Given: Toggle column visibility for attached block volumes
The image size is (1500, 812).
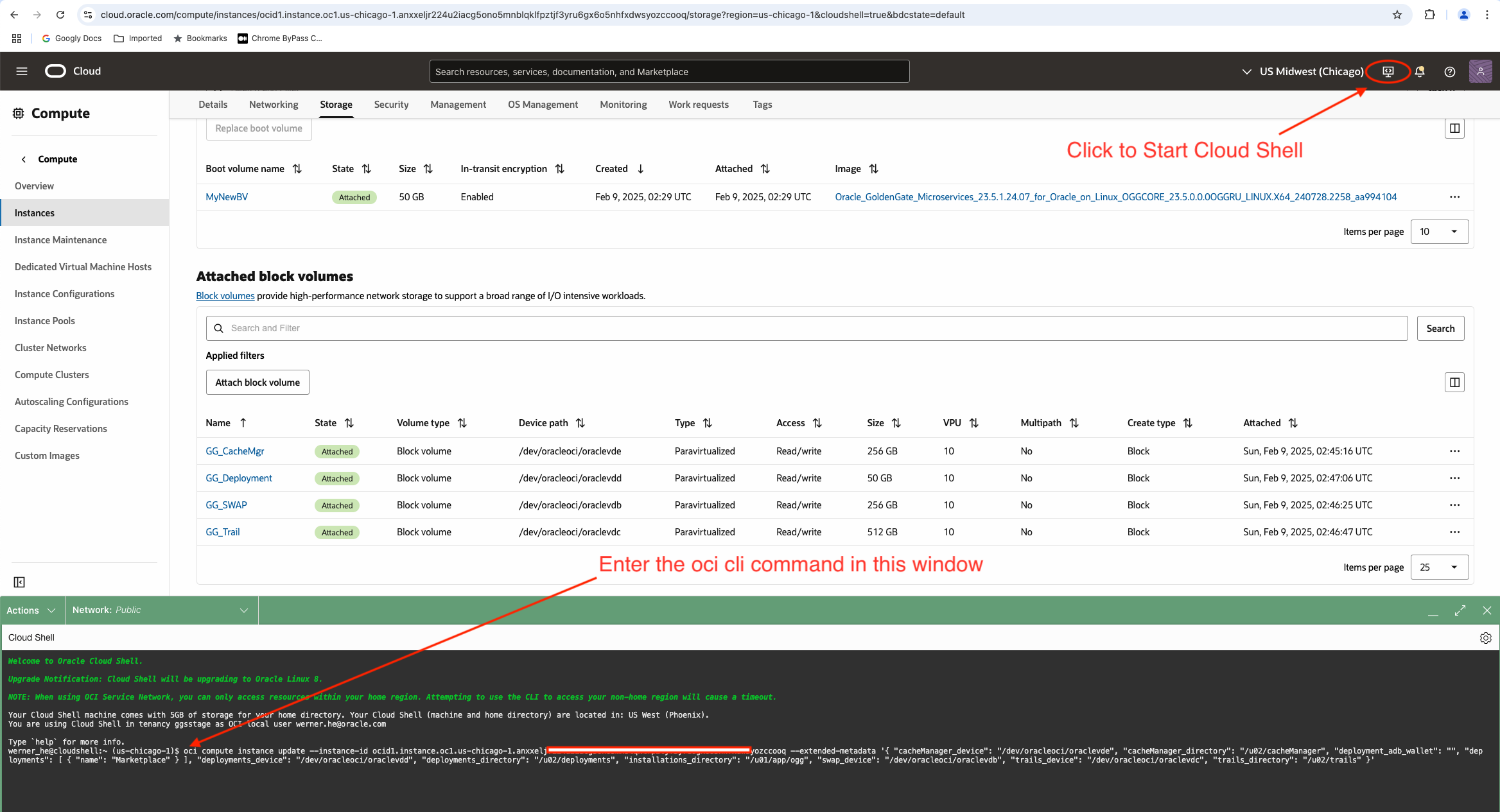Looking at the screenshot, I should tap(1454, 382).
